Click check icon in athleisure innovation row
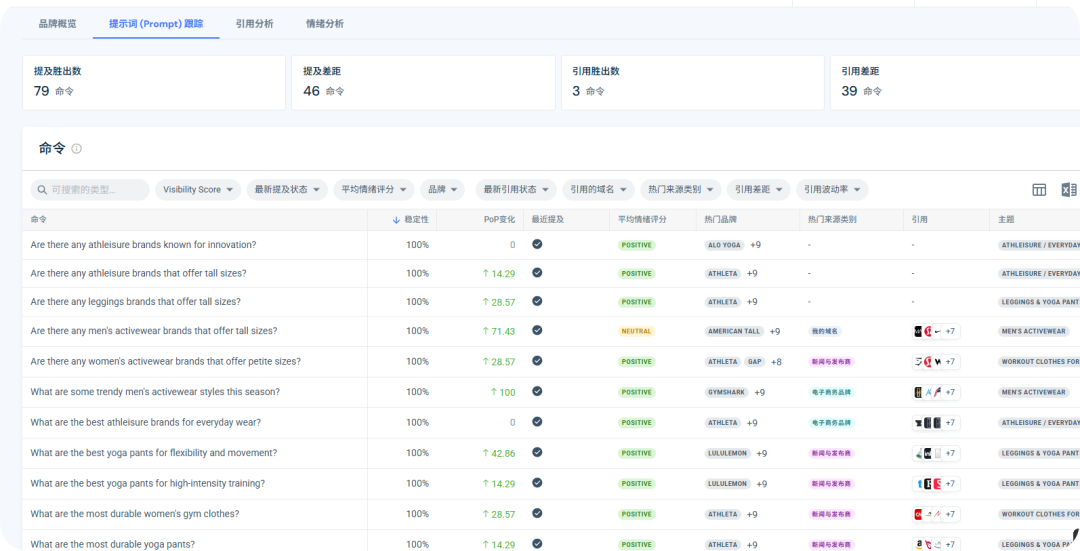Image resolution: width=1080 pixels, height=551 pixels. point(537,244)
